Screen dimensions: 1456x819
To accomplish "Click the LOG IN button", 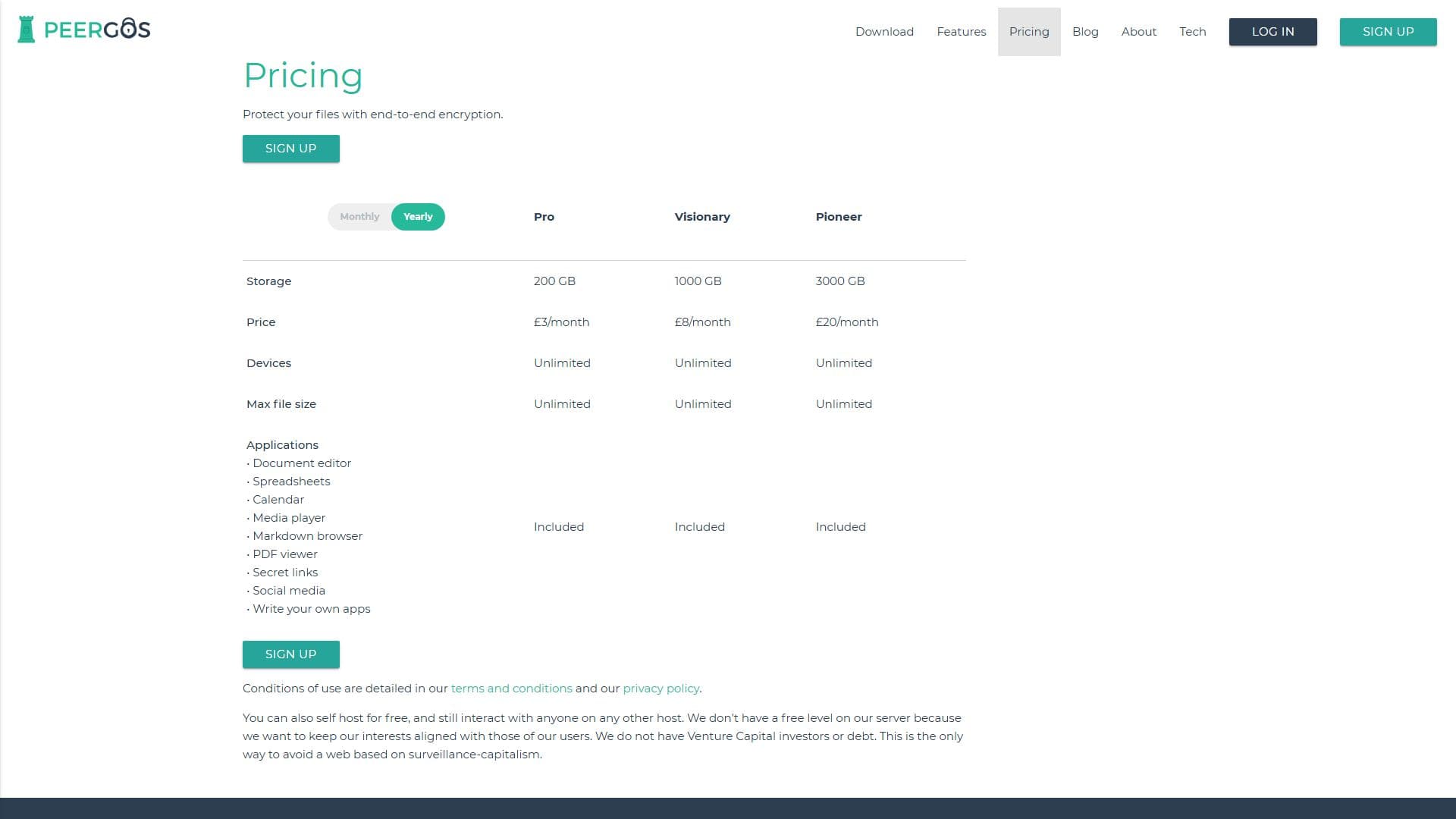I will (x=1272, y=32).
